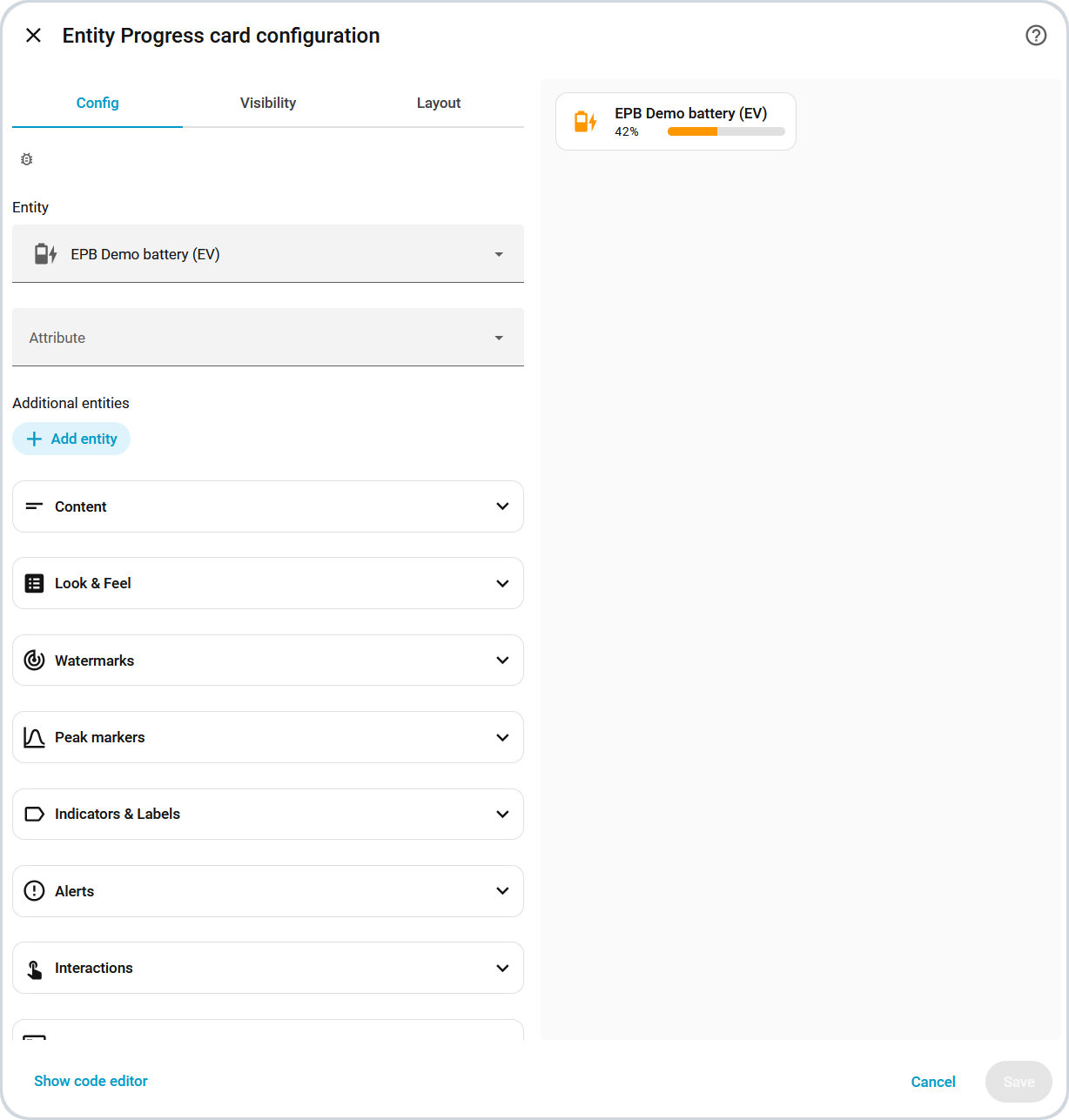Click the Look & Feel list icon
This screenshot has width=1069, height=1120.
[34, 583]
